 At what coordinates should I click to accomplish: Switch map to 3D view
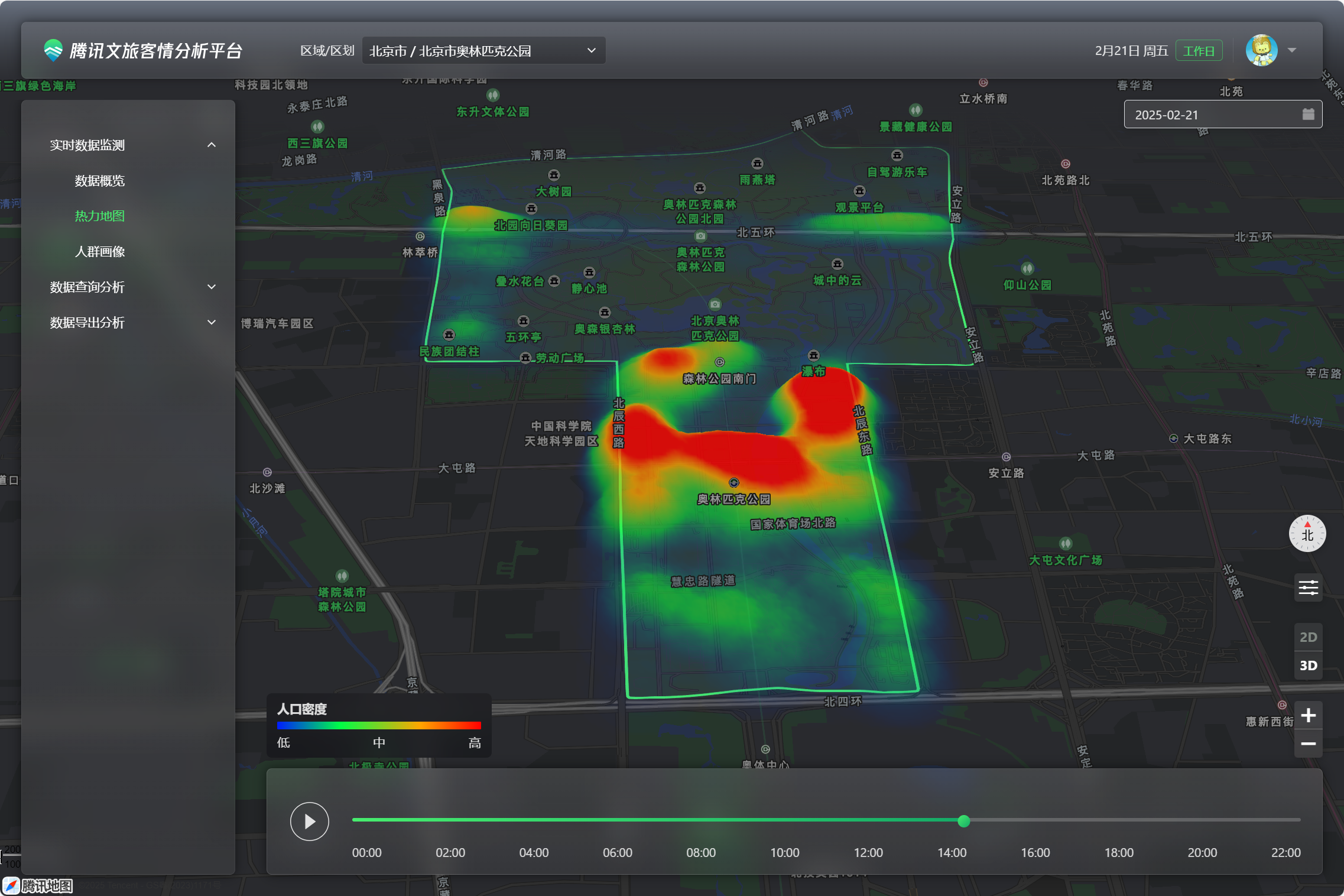(x=1308, y=665)
